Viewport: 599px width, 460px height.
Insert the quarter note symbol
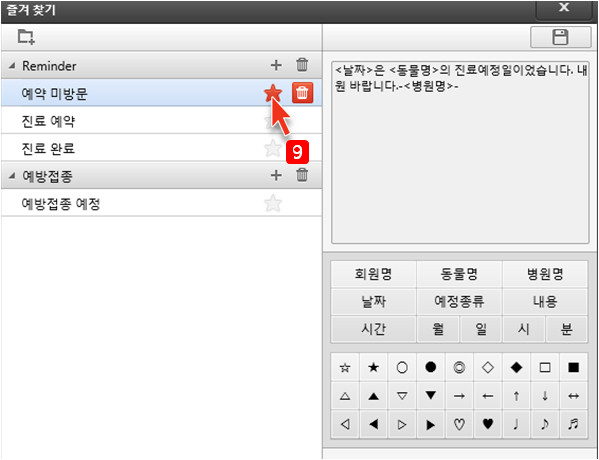click(516, 425)
